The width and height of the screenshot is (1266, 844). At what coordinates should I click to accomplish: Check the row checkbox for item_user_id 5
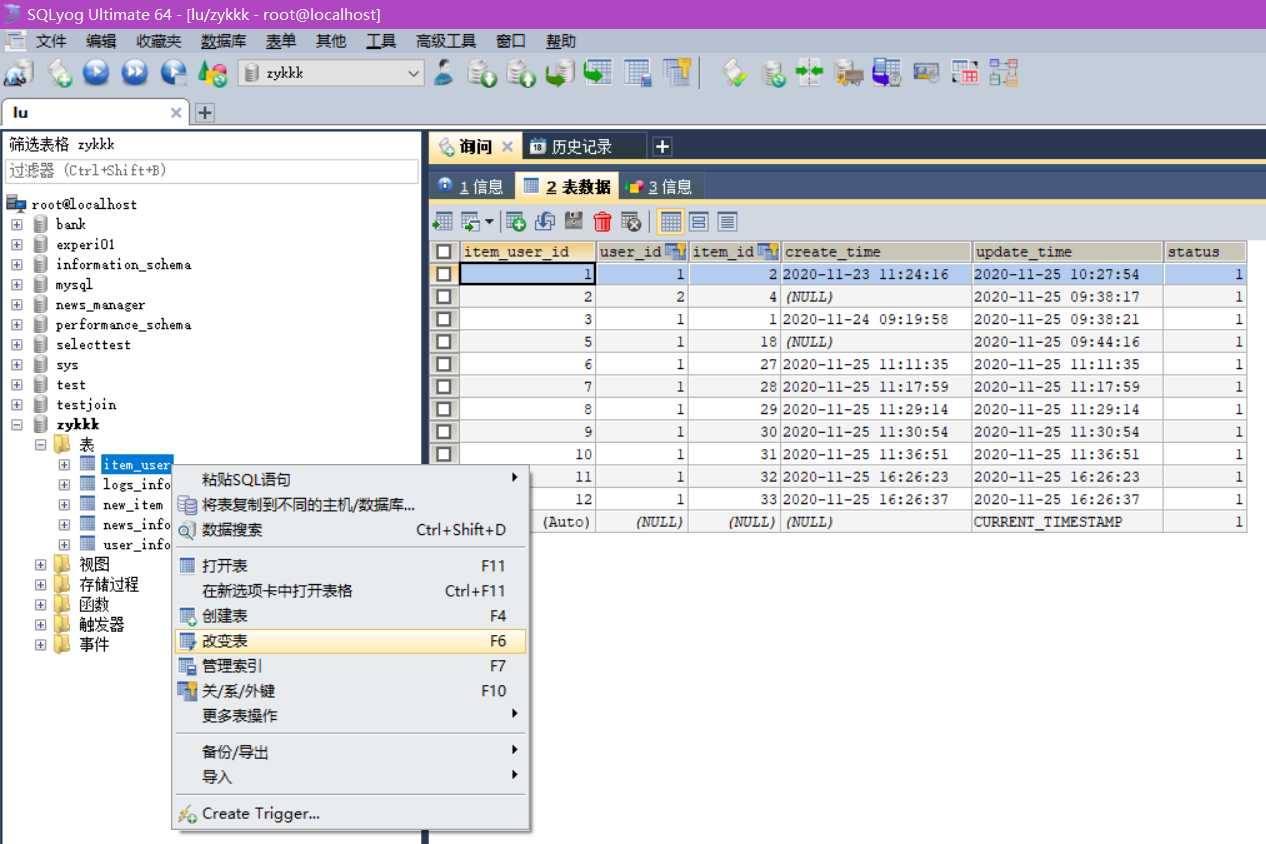click(443, 342)
